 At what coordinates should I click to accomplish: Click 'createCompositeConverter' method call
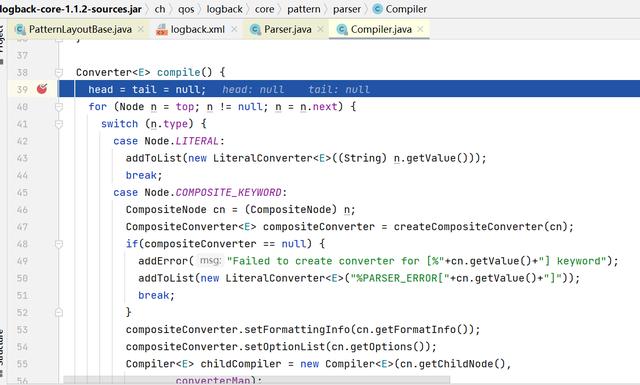(x=469, y=227)
